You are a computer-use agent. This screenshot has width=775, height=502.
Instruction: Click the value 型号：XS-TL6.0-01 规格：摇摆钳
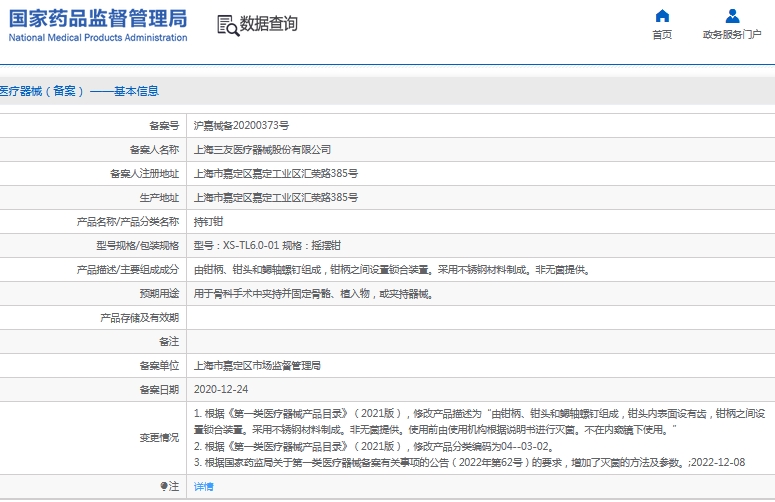point(267,246)
